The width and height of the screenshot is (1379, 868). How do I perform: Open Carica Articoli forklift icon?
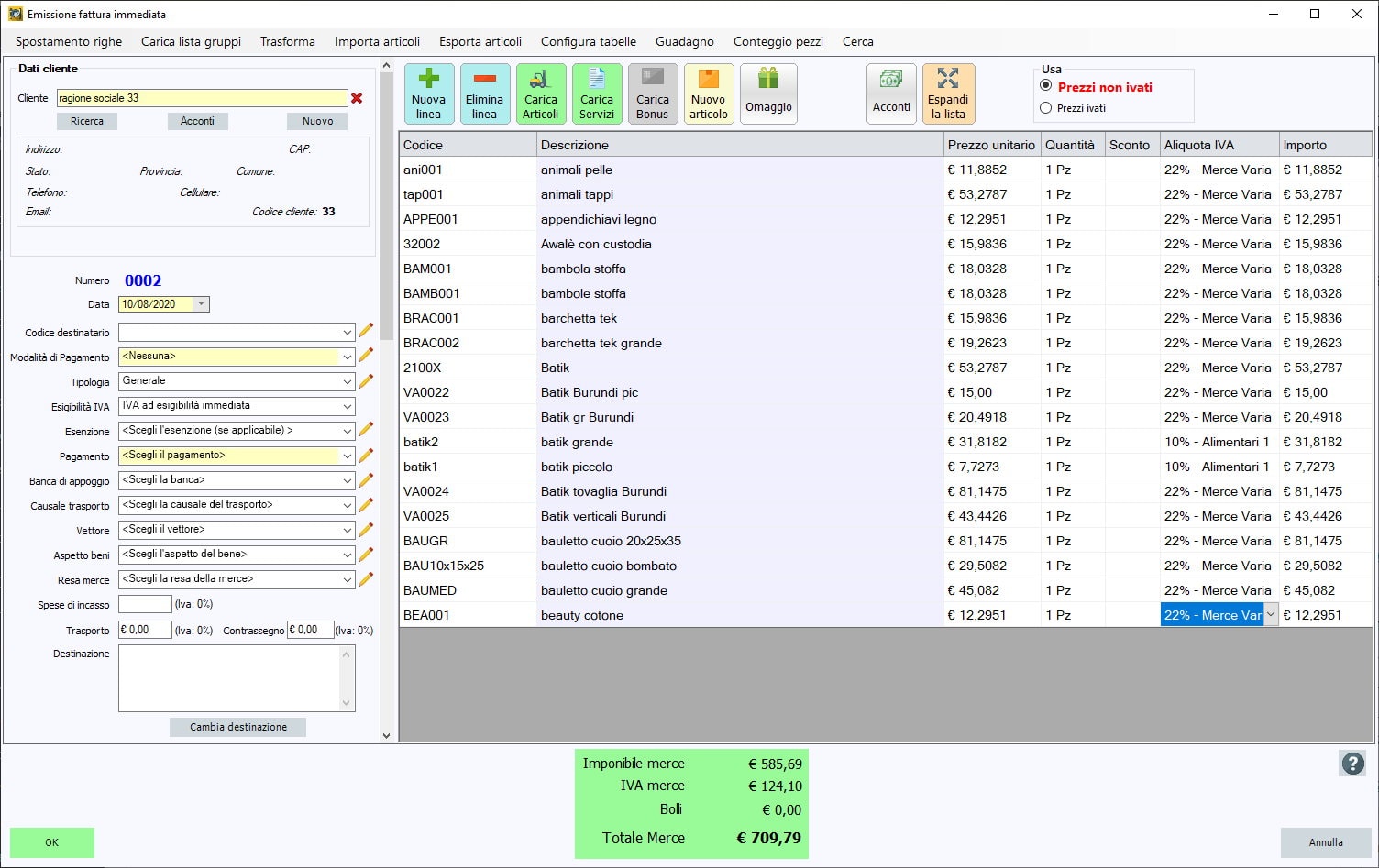coord(541,93)
